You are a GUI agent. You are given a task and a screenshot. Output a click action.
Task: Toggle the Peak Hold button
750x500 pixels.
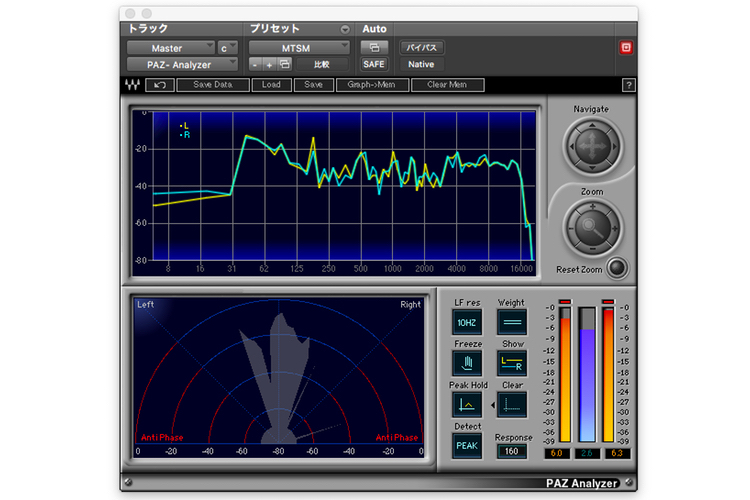pyautogui.click(x=467, y=405)
